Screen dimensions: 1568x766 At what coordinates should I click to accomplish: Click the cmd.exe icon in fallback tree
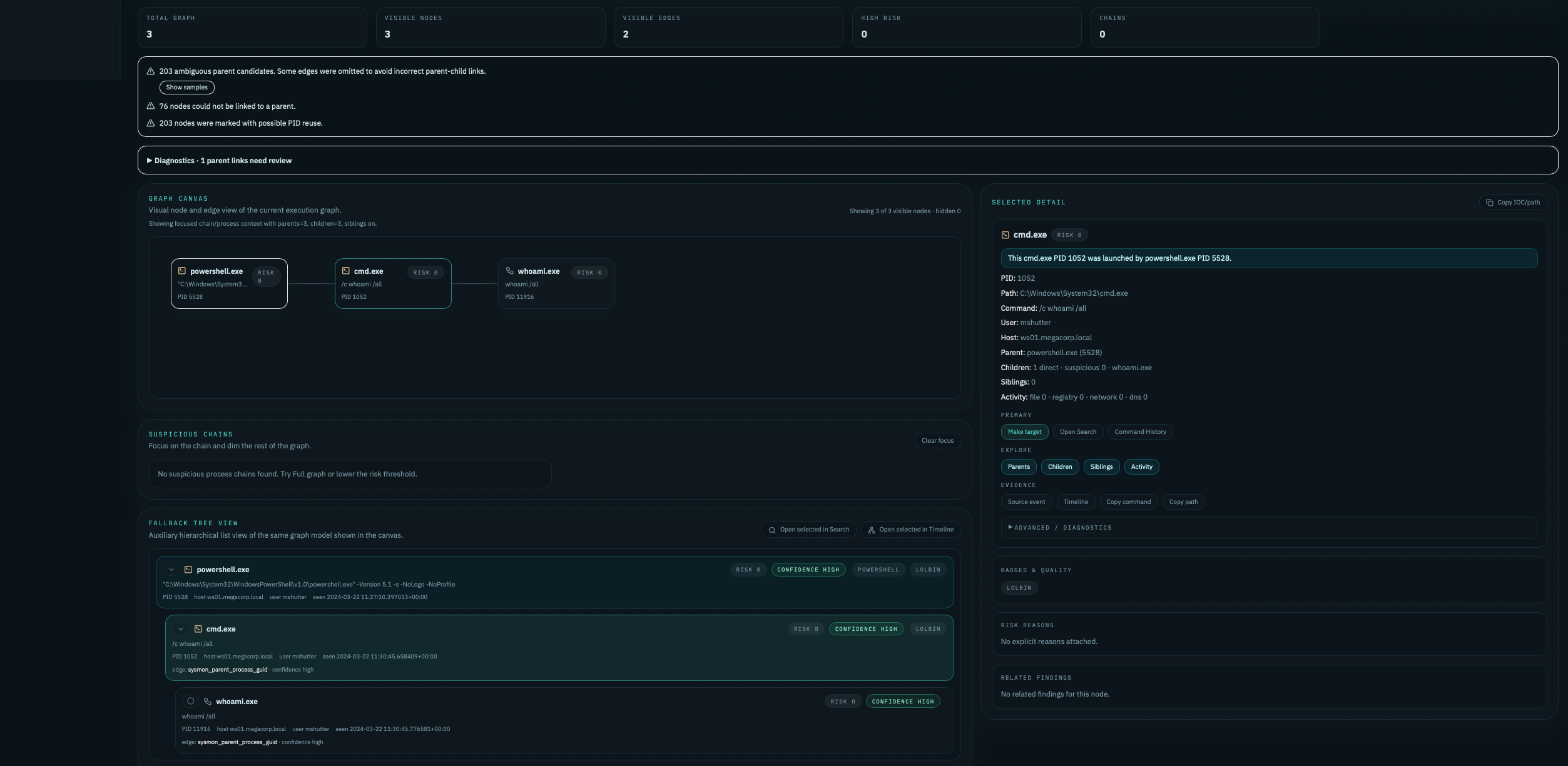[x=198, y=629]
